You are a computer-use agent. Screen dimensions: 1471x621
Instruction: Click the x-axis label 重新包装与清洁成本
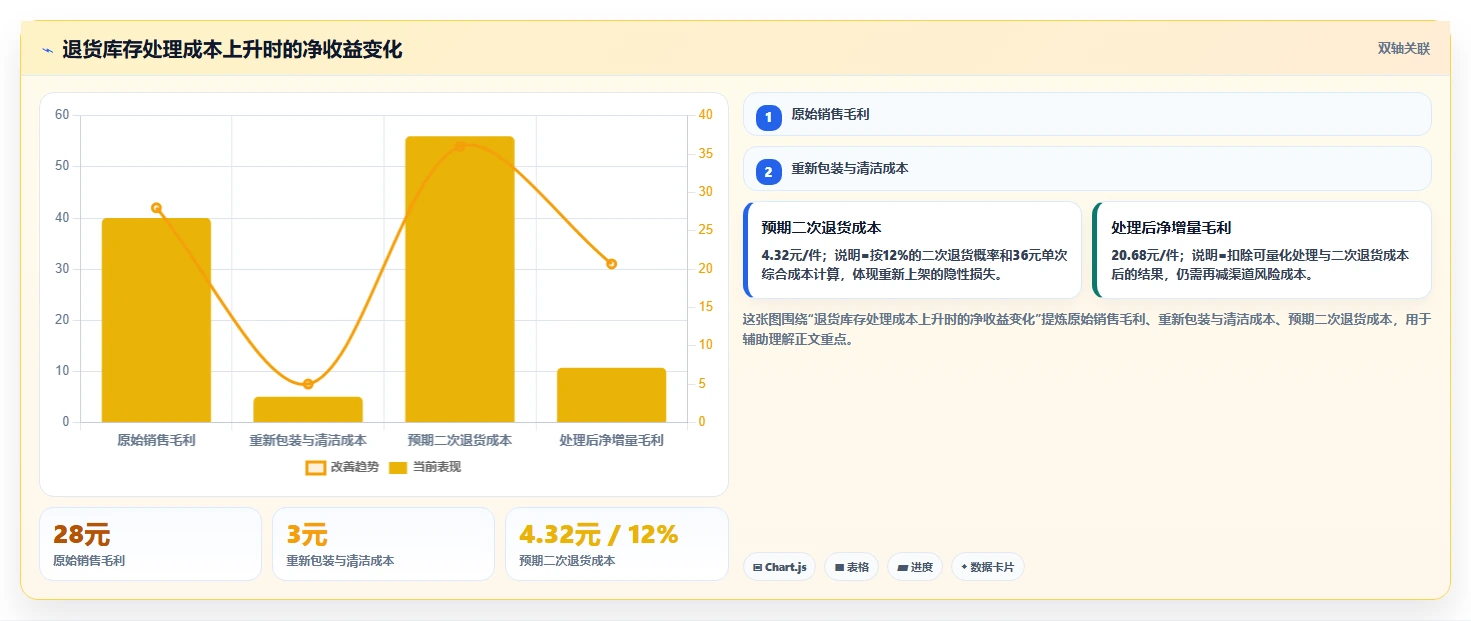point(308,440)
